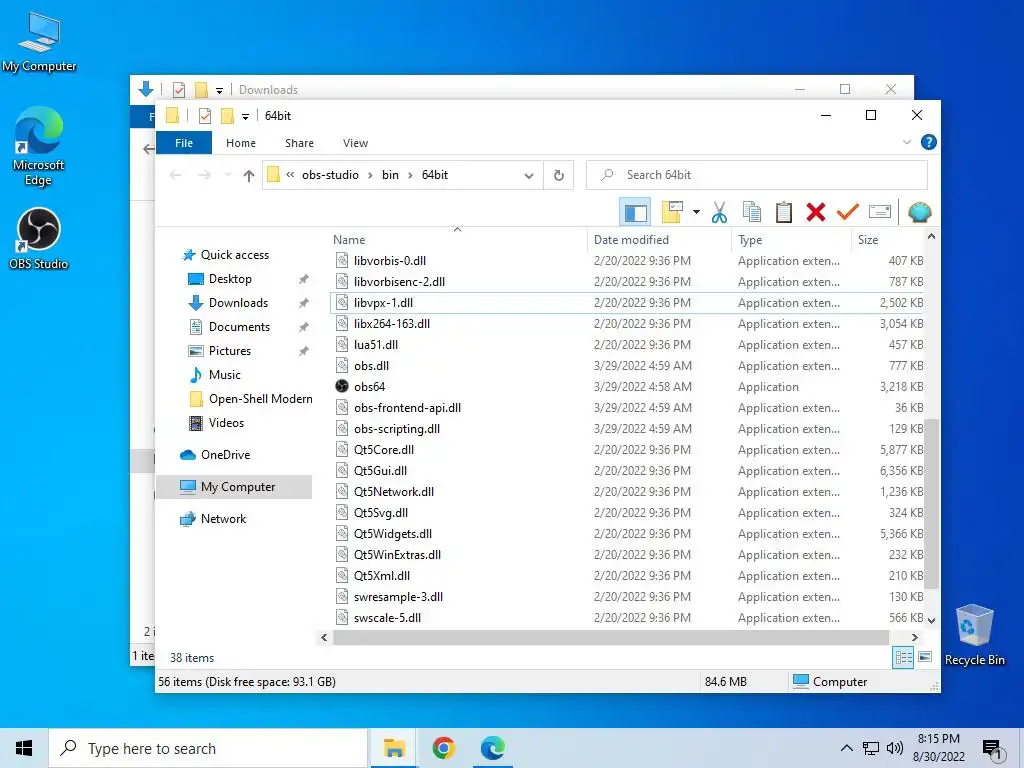
Task: Open Recycle Bin on desktop
Action: [974, 635]
